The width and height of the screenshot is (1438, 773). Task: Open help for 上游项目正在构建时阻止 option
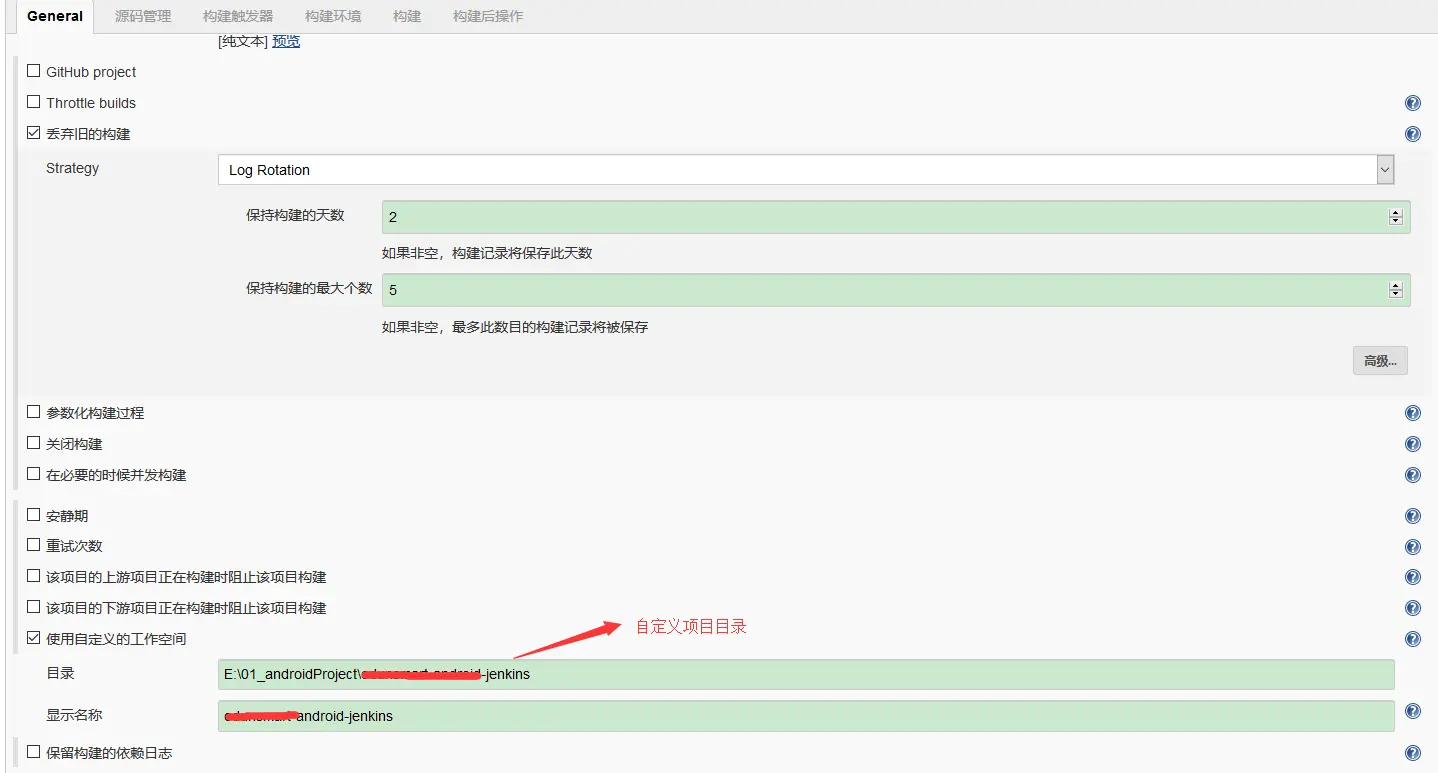tap(1412, 577)
